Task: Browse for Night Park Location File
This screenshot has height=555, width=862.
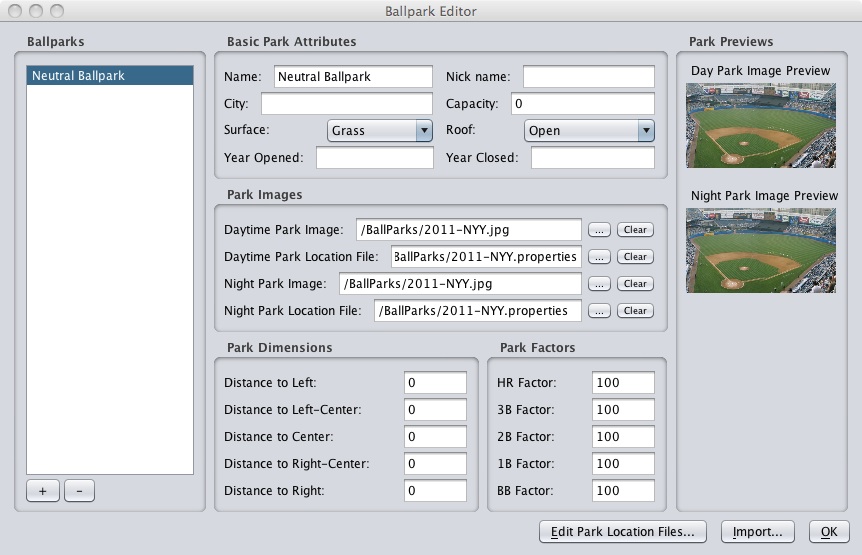Action: click(599, 310)
